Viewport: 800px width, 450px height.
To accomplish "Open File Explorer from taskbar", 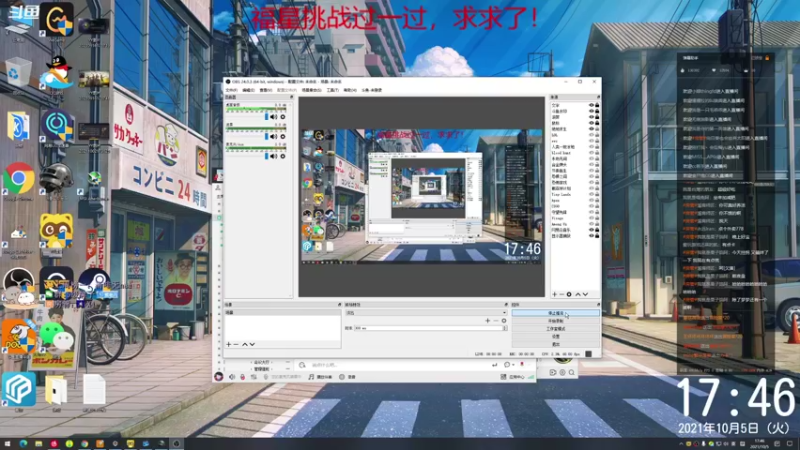I will pos(38,444).
